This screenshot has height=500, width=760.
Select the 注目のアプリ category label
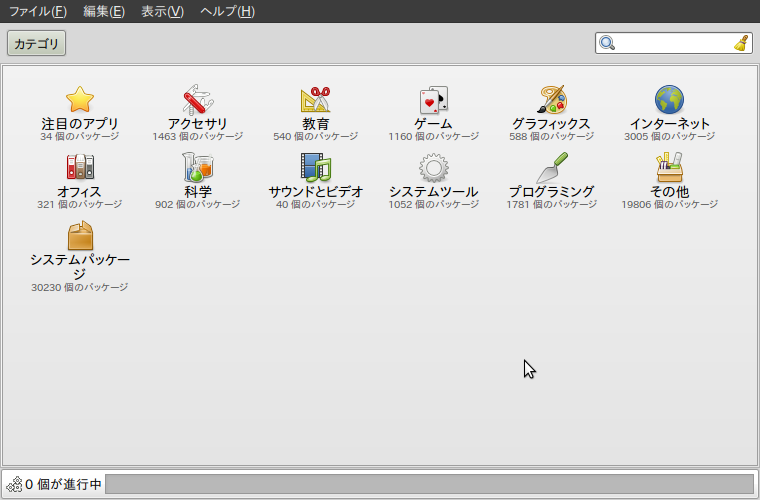point(79,124)
